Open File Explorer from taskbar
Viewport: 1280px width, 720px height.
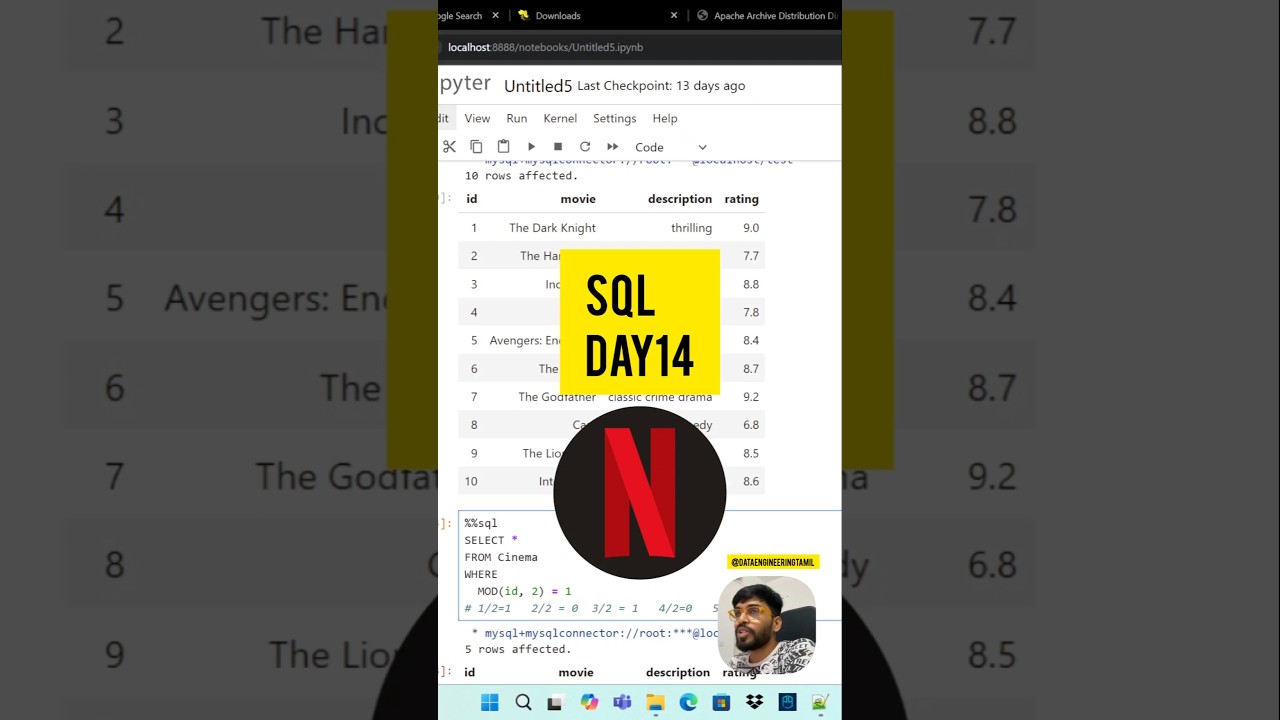tap(655, 702)
